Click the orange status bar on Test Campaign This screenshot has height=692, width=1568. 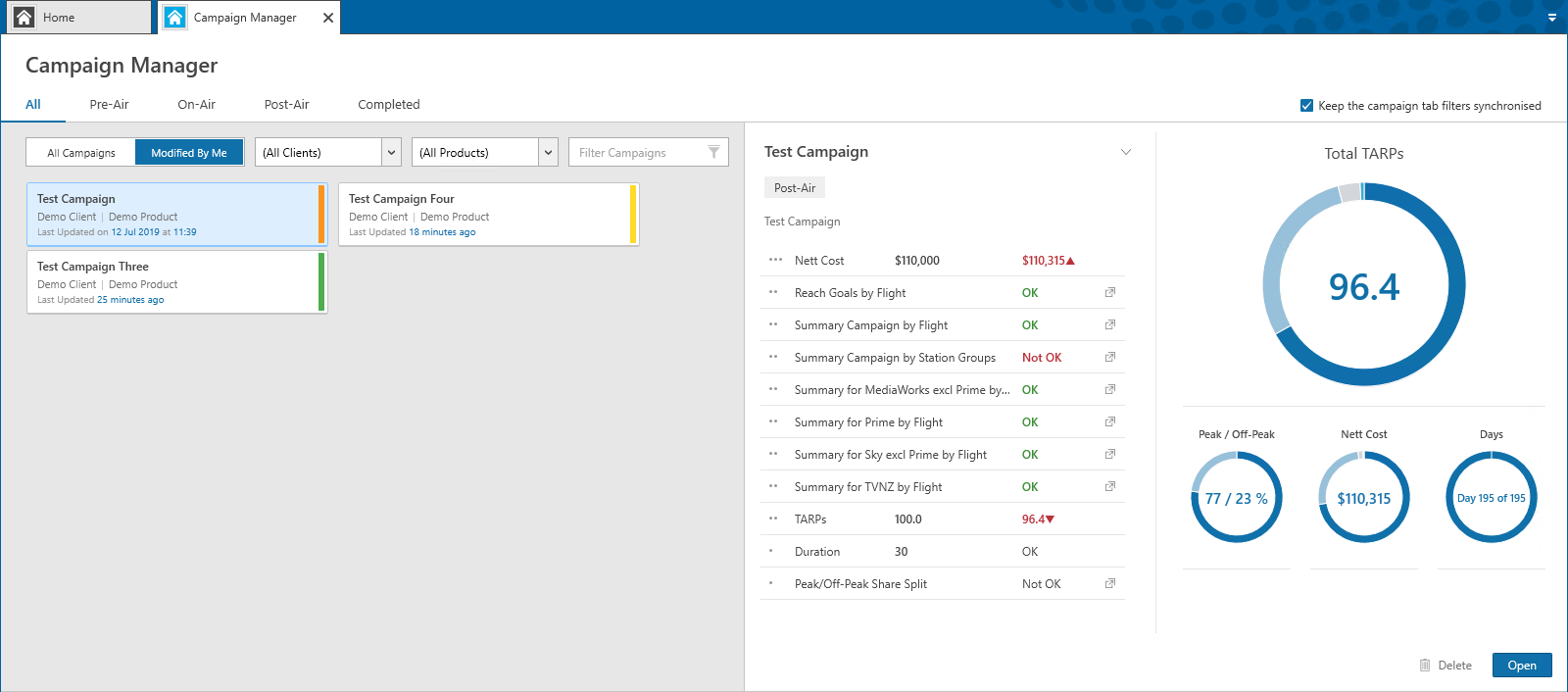[x=321, y=214]
